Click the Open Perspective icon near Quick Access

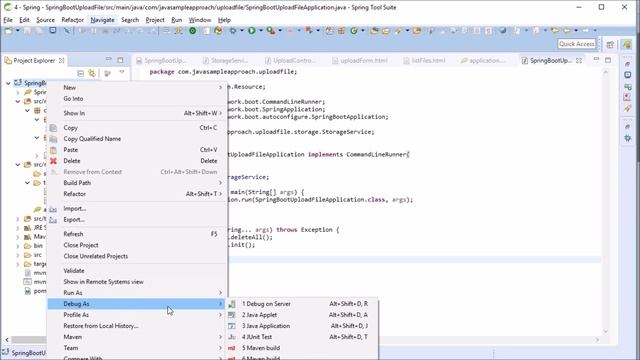click(610, 44)
